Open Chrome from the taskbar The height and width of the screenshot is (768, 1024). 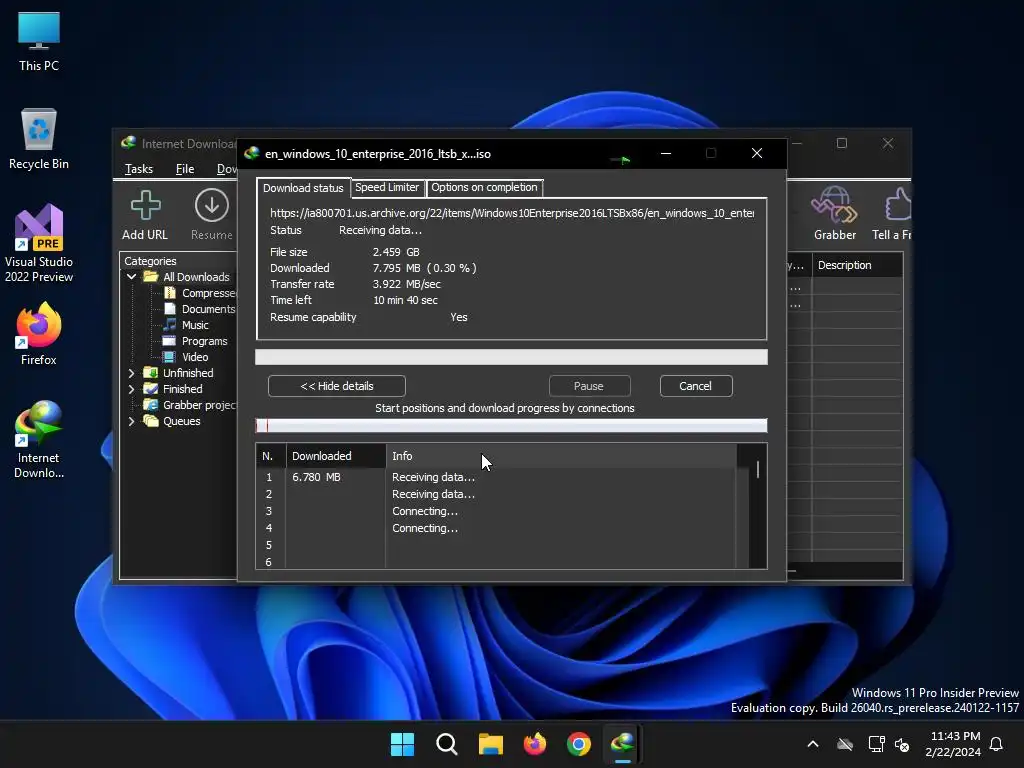[578, 744]
